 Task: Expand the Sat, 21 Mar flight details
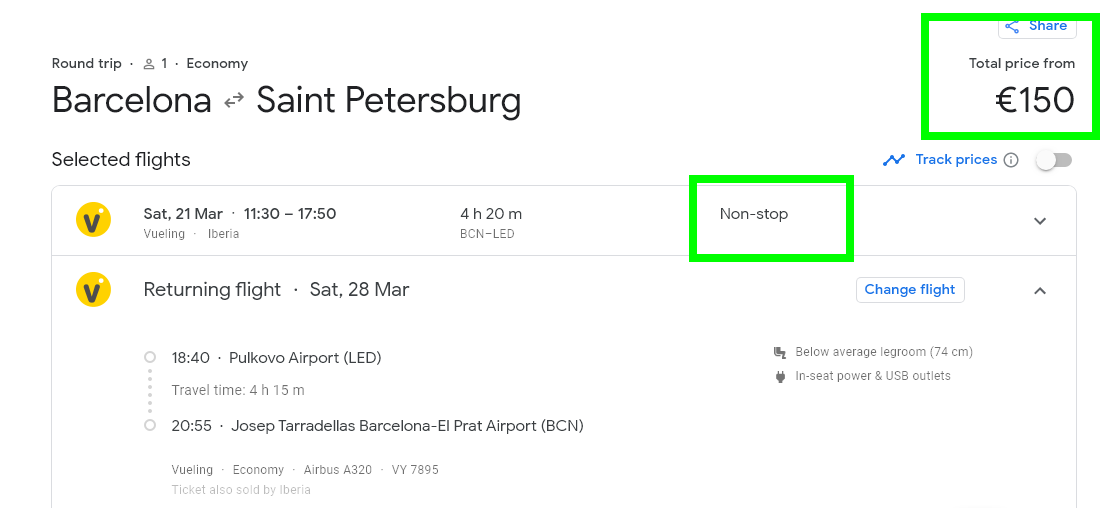(x=1040, y=221)
